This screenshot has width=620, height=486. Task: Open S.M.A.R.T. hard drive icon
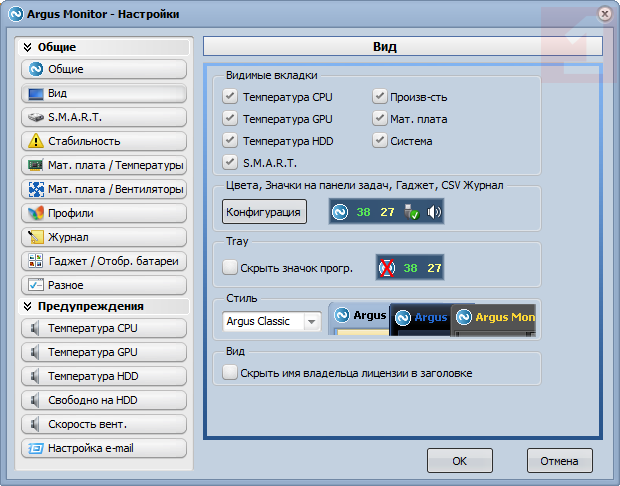coord(36,117)
